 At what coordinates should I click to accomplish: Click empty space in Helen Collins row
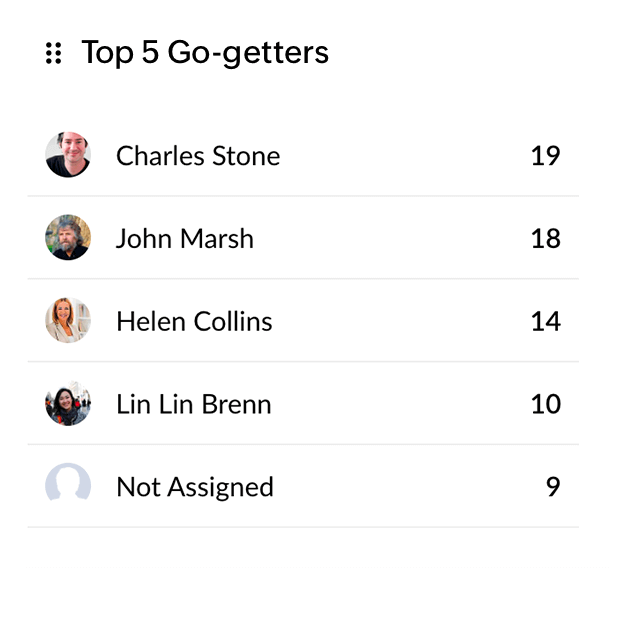(x=401, y=321)
